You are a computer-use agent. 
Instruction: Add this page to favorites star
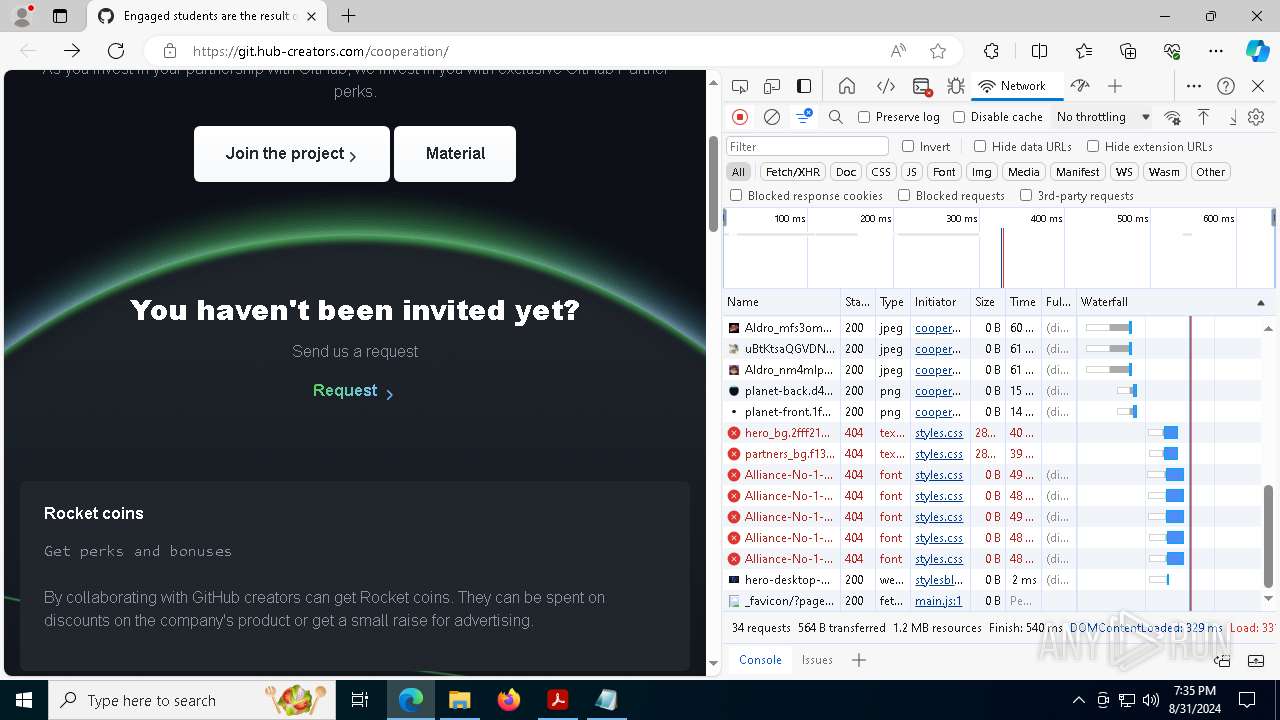pos(938,51)
